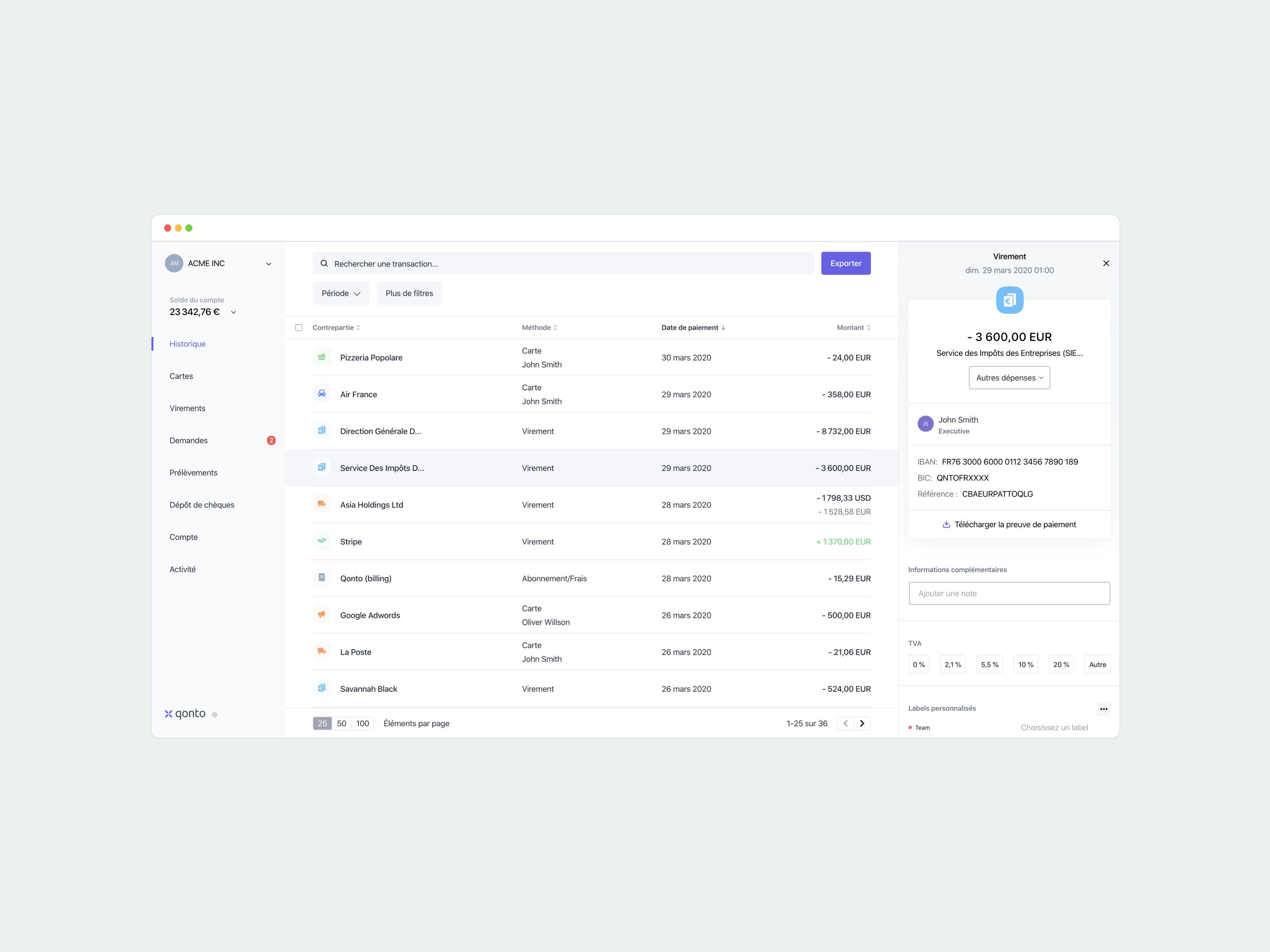Go to Demandes in the sidebar

188,440
